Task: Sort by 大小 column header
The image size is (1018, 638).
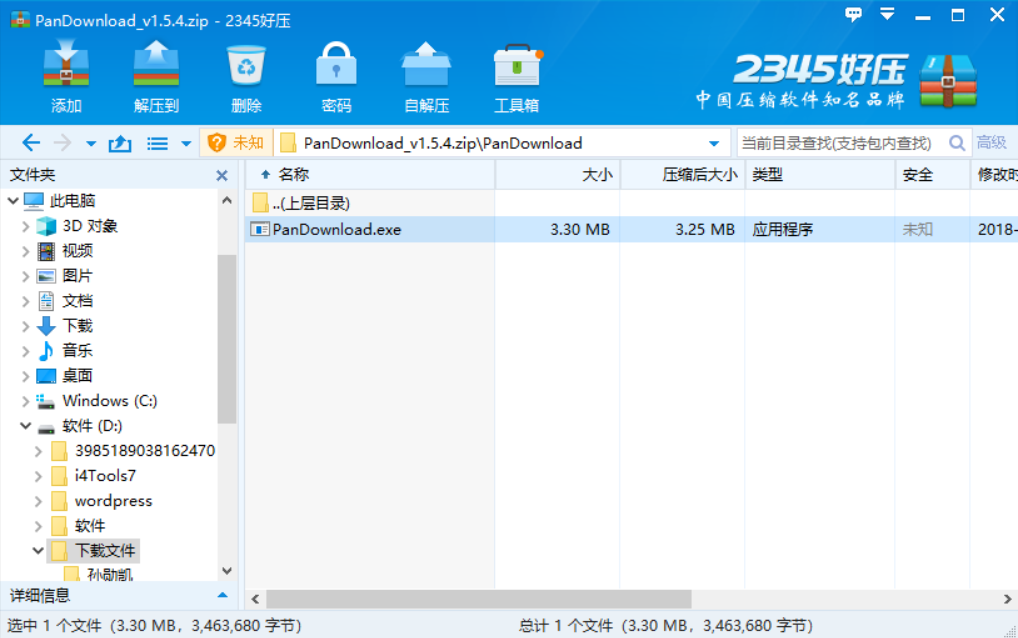Action: coord(558,175)
